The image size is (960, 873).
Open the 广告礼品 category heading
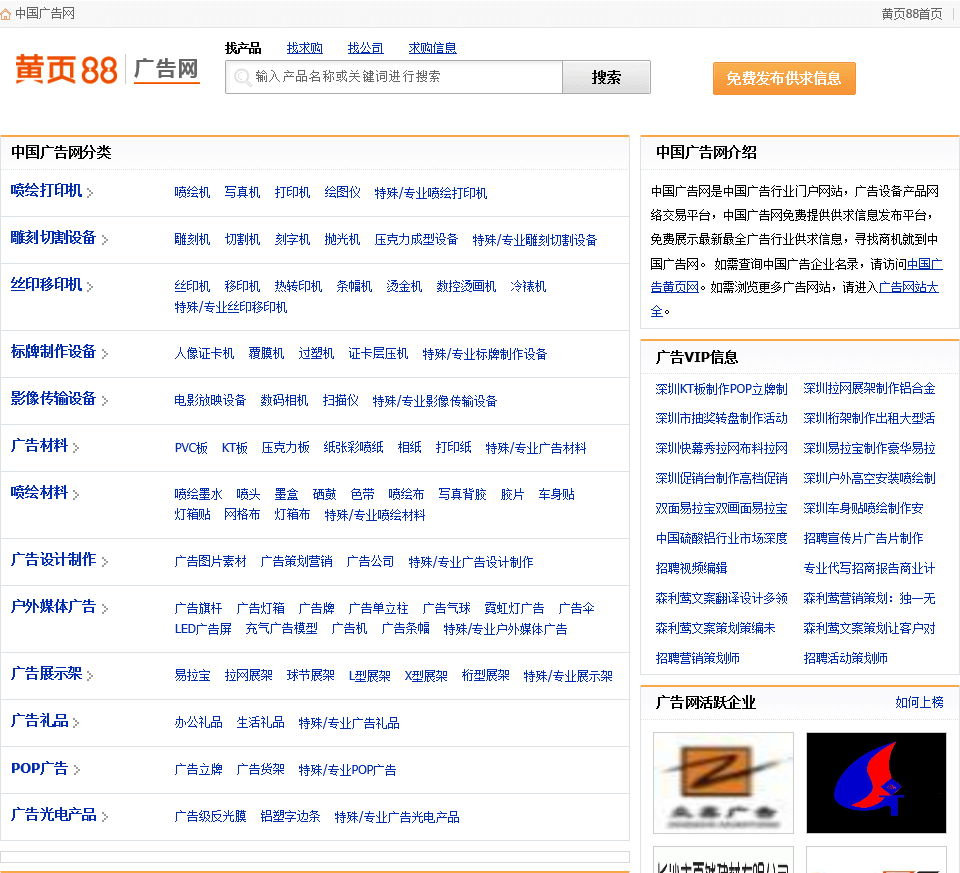click(x=39, y=721)
